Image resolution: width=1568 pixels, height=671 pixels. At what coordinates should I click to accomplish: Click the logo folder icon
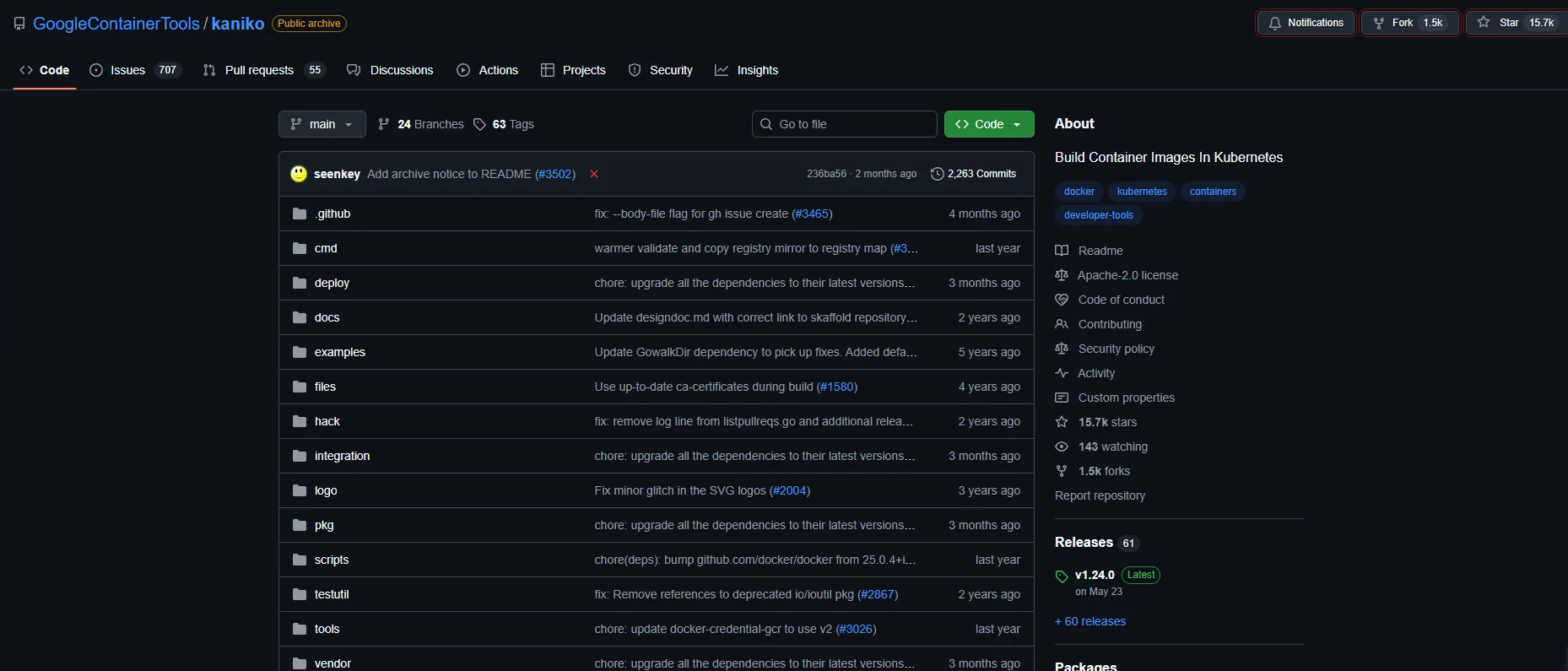click(300, 490)
